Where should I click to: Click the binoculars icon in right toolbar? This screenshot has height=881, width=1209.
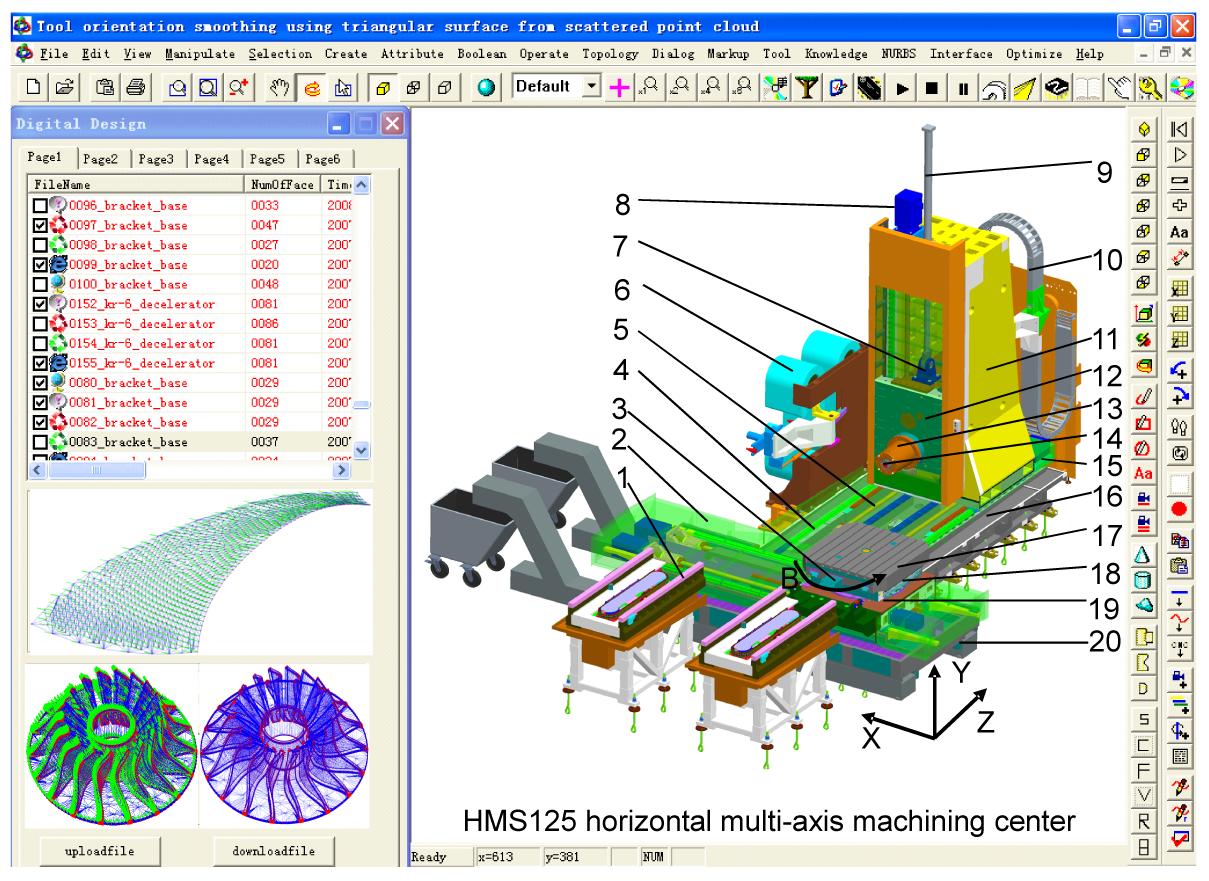1180,425
